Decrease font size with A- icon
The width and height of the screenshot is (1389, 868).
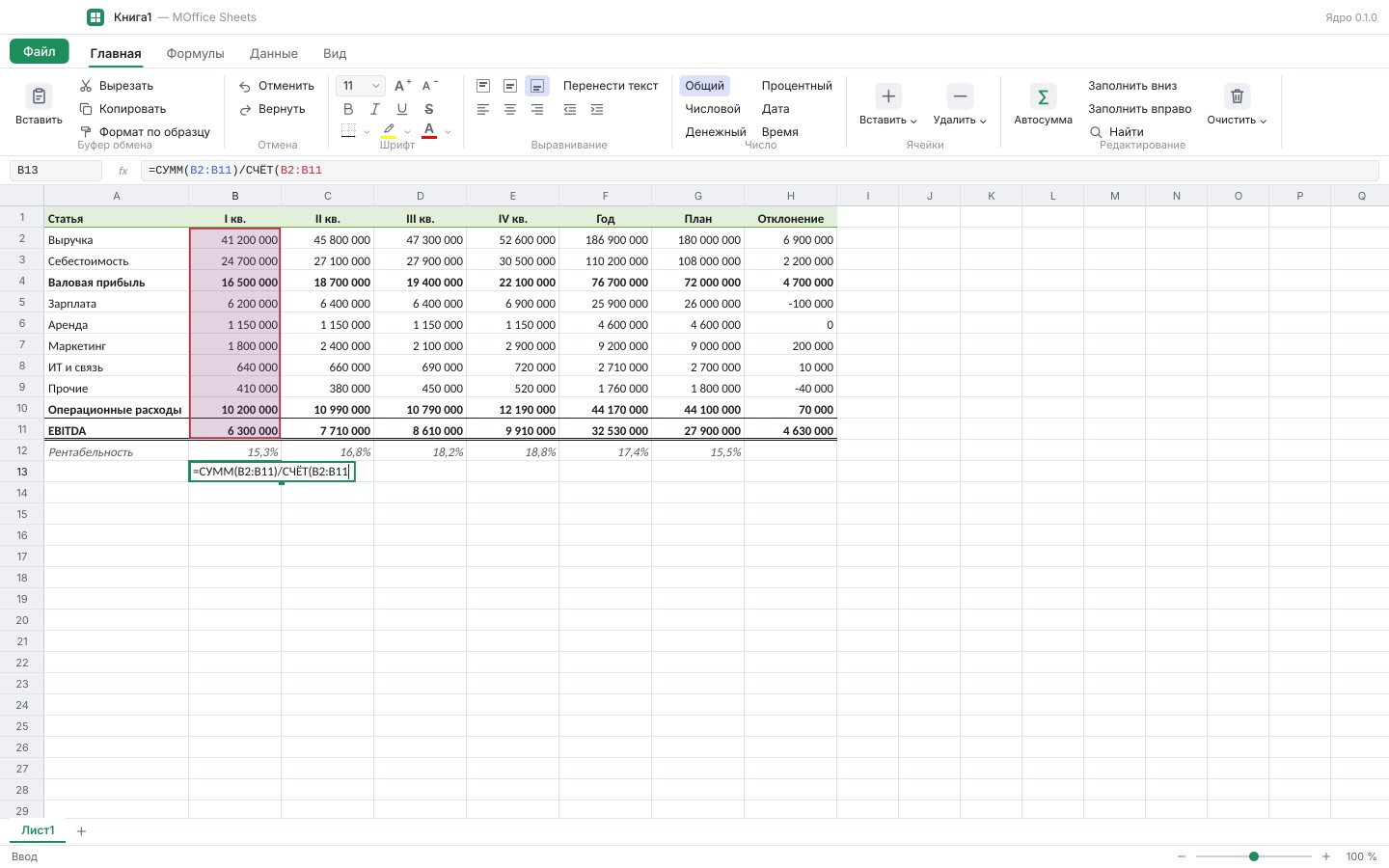click(429, 86)
